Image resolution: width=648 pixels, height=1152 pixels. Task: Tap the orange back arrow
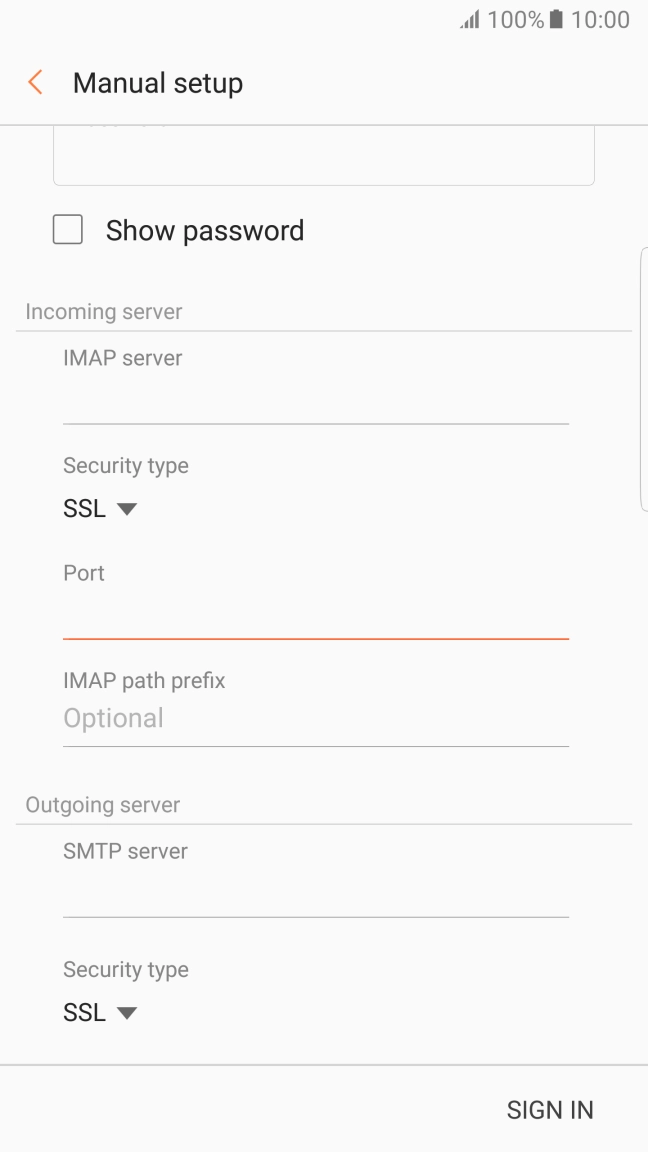[36, 83]
